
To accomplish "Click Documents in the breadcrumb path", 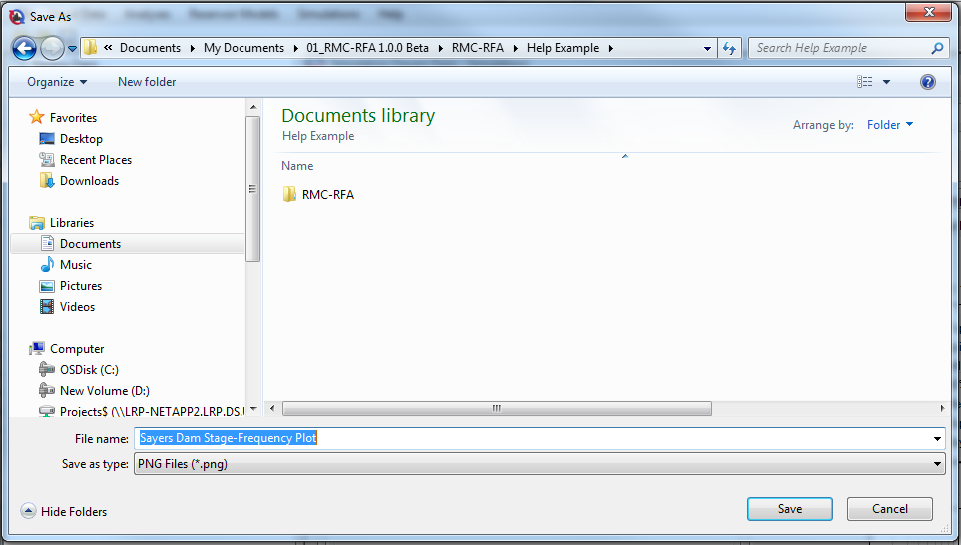I will pos(150,48).
